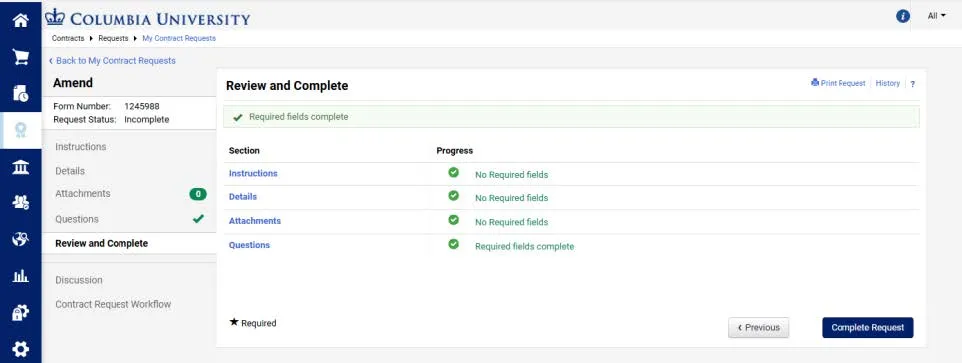
Task: Select Attachments in left navigation
Action: (83, 194)
